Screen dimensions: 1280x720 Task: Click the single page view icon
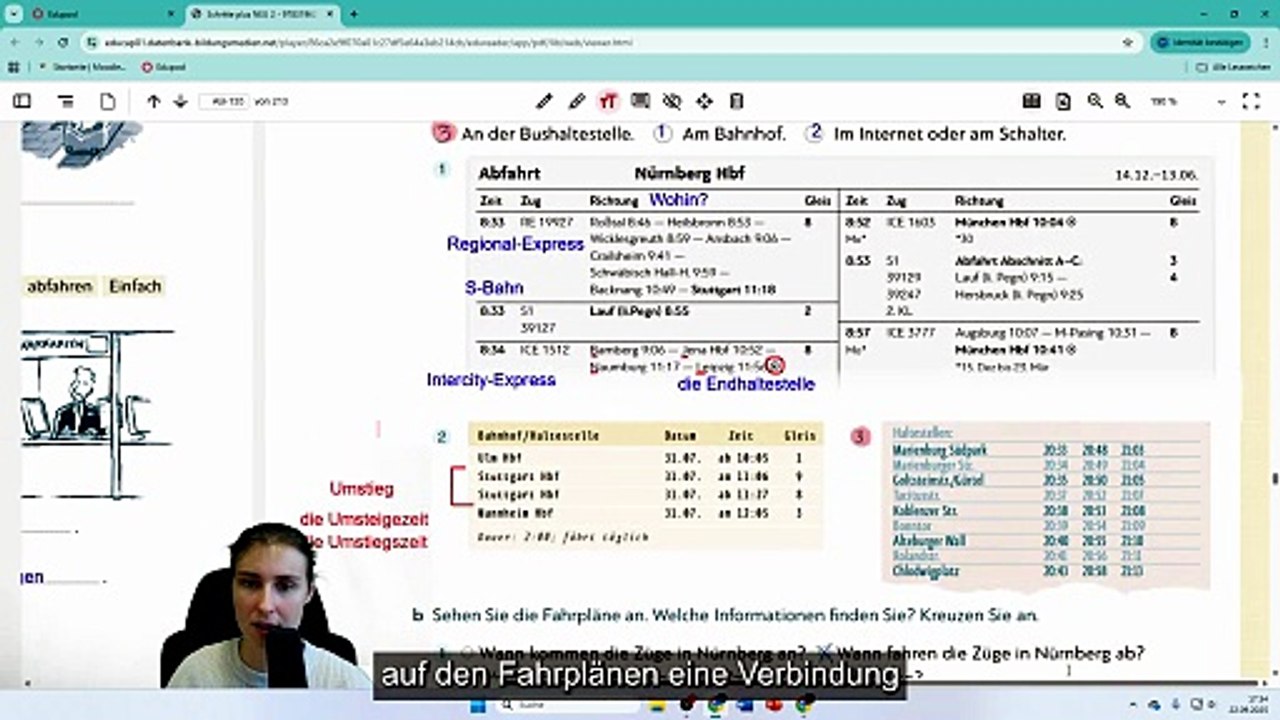107,101
